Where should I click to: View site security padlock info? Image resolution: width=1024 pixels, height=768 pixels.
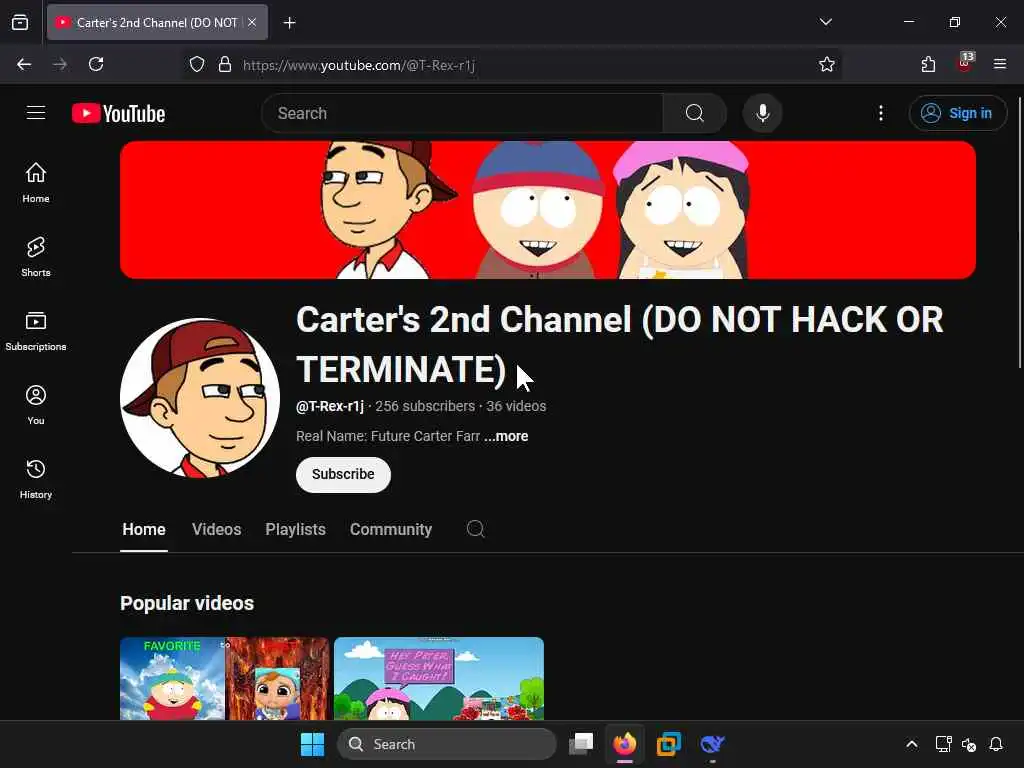(225, 64)
